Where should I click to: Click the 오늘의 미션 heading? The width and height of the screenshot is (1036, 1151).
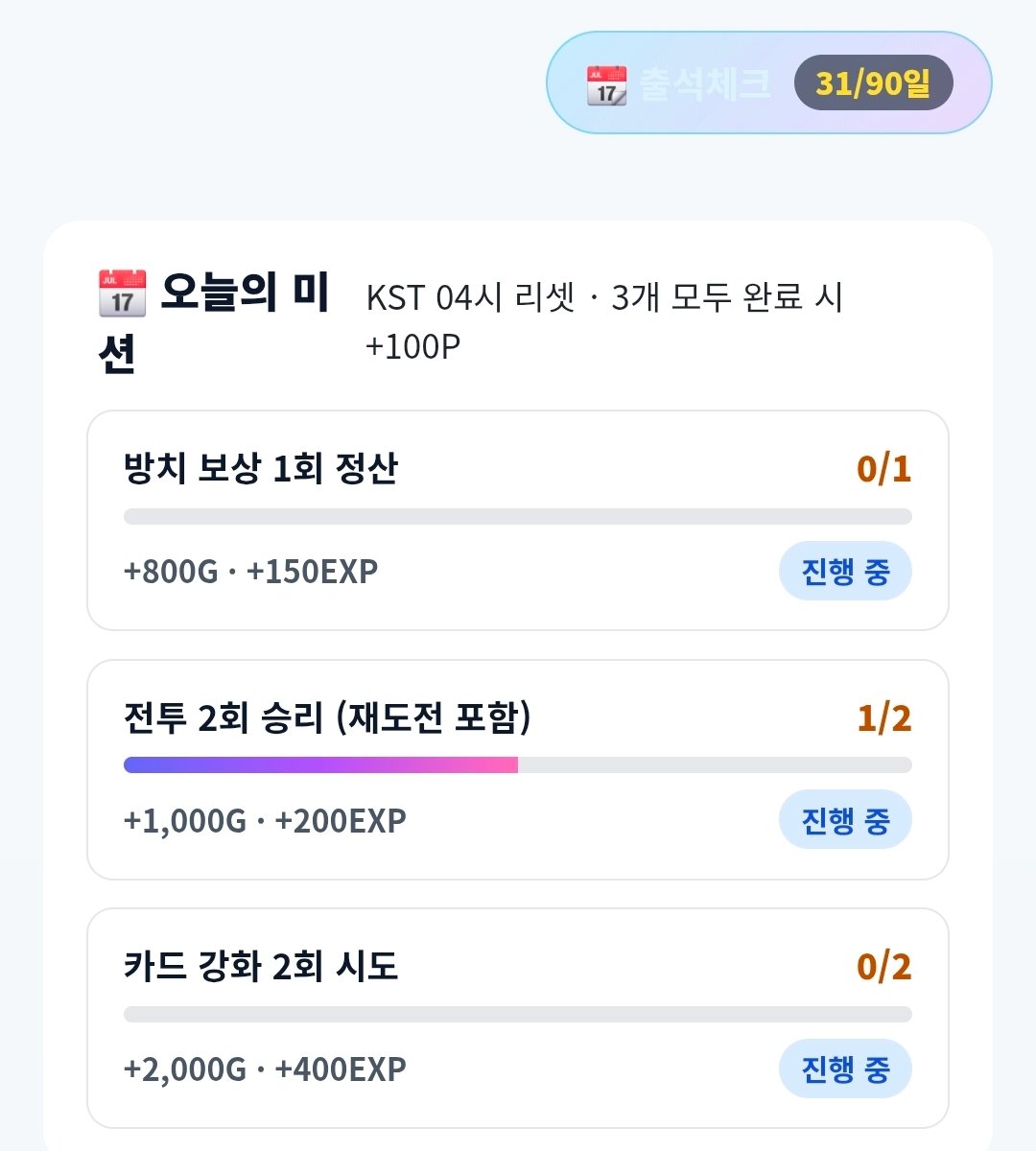[213, 322]
